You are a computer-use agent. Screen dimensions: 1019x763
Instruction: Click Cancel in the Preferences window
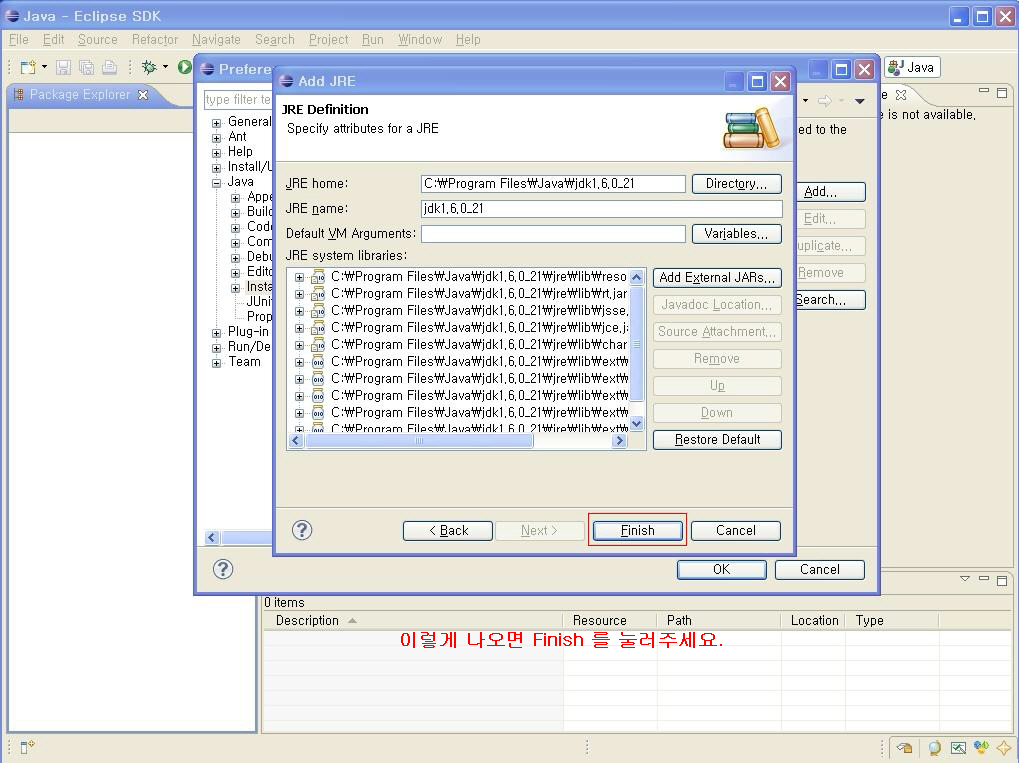pyautogui.click(x=819, y=569)
